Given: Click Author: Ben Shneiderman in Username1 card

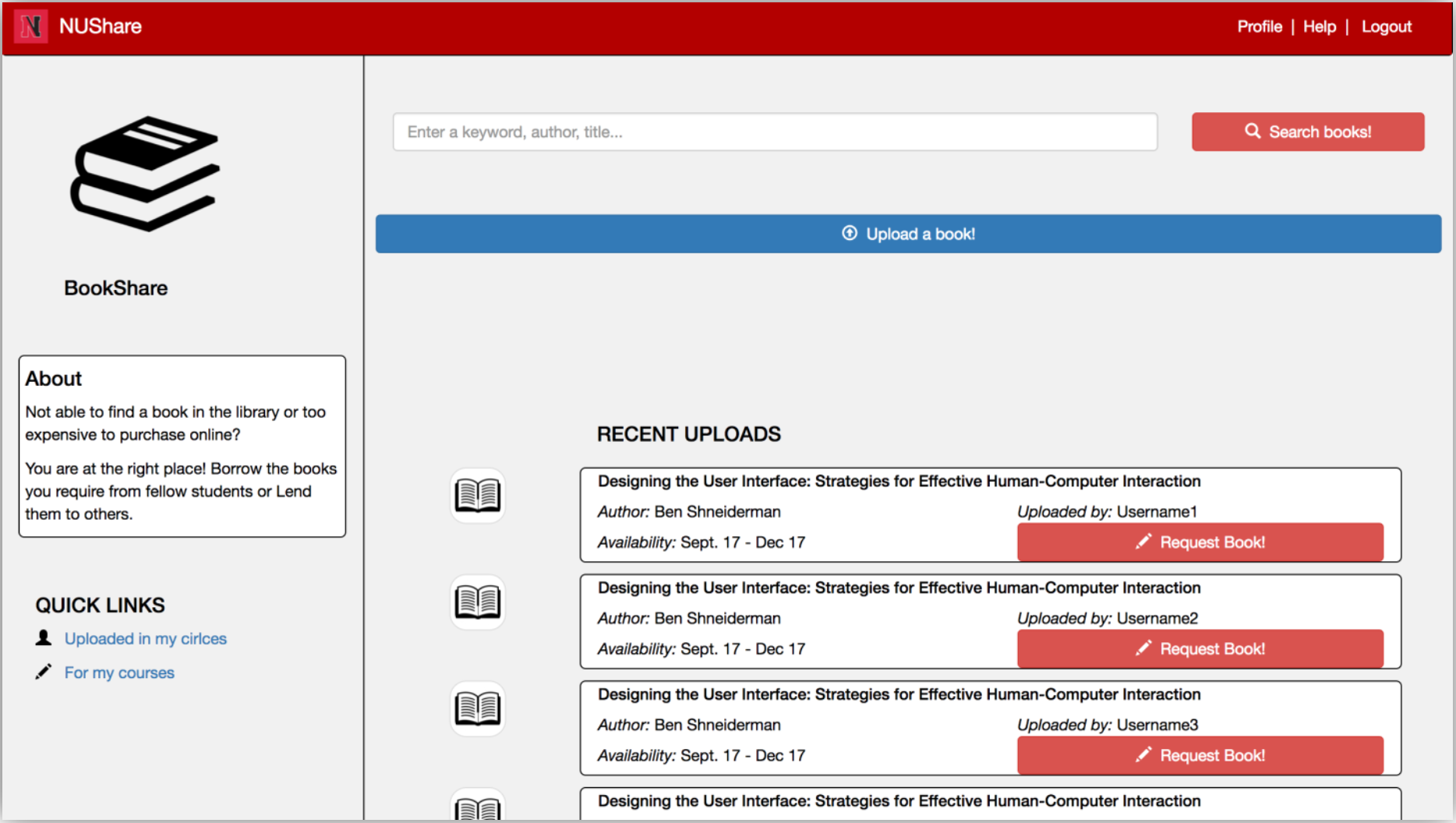Looking at the screenshot, I should (689, 512).
